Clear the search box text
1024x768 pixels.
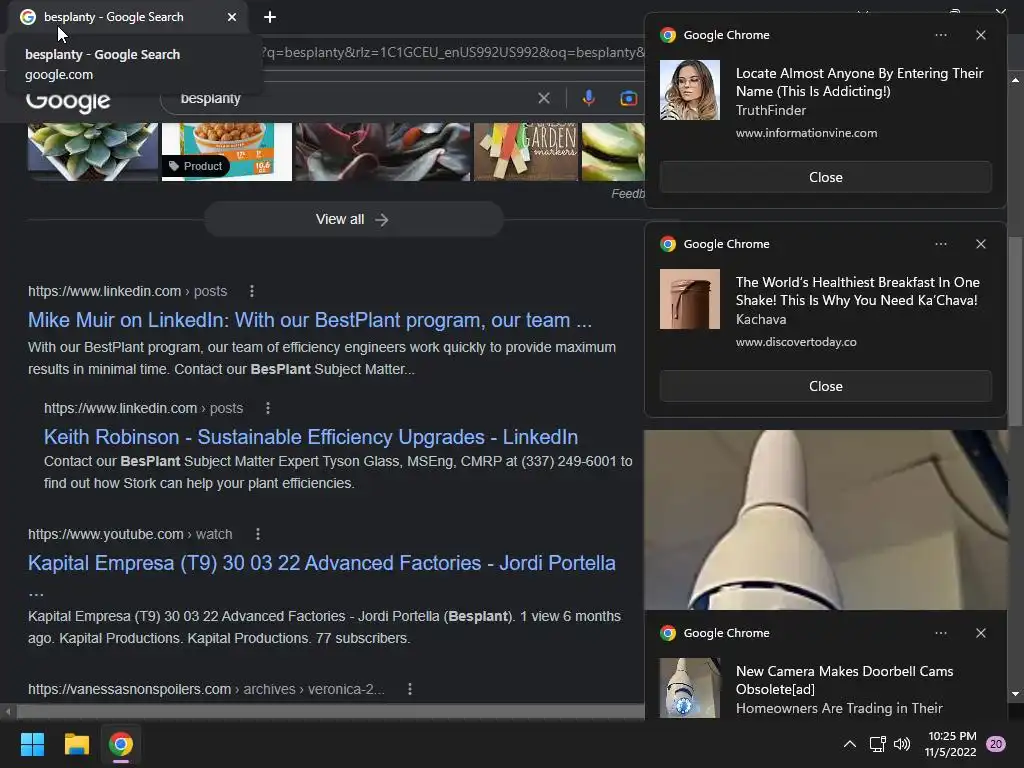(543, 99)
